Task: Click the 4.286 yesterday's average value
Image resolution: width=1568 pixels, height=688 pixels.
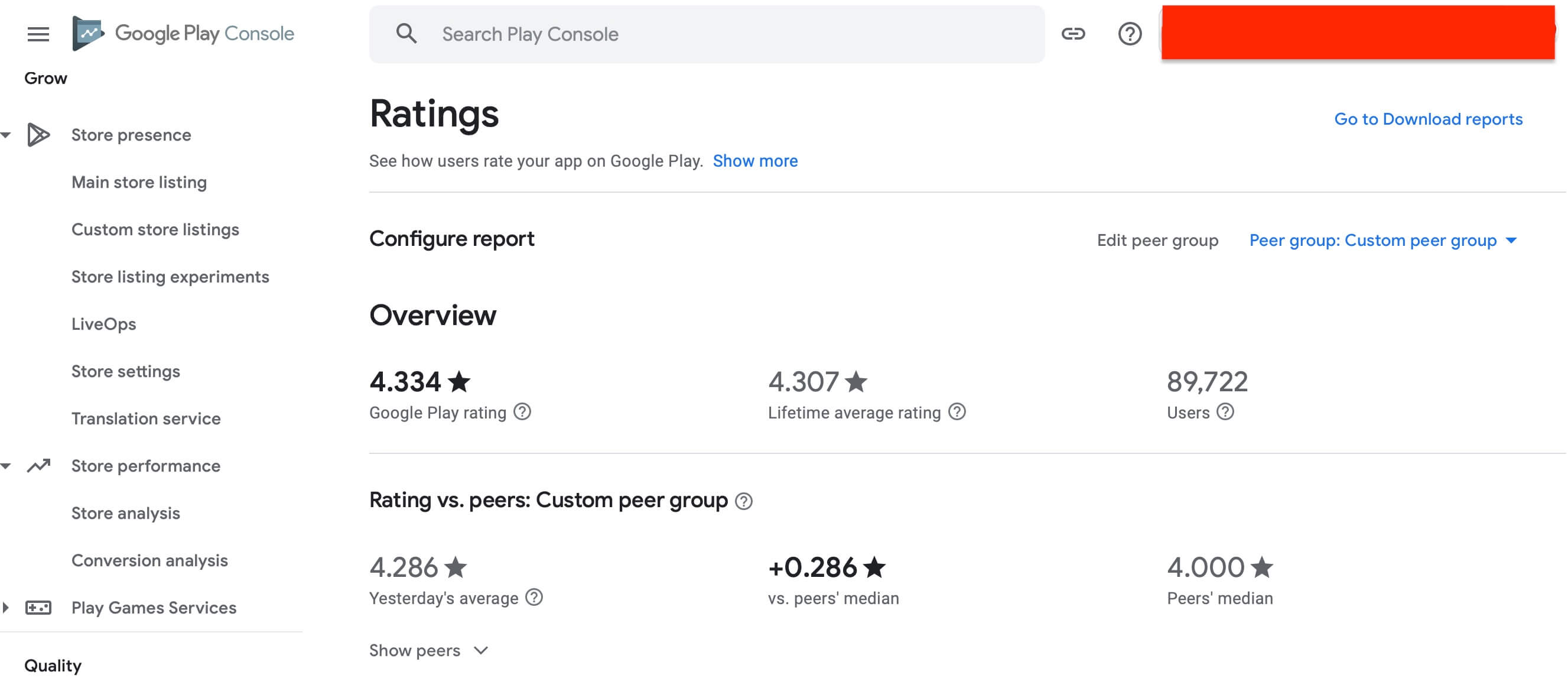Action: (x=418, y=567)
